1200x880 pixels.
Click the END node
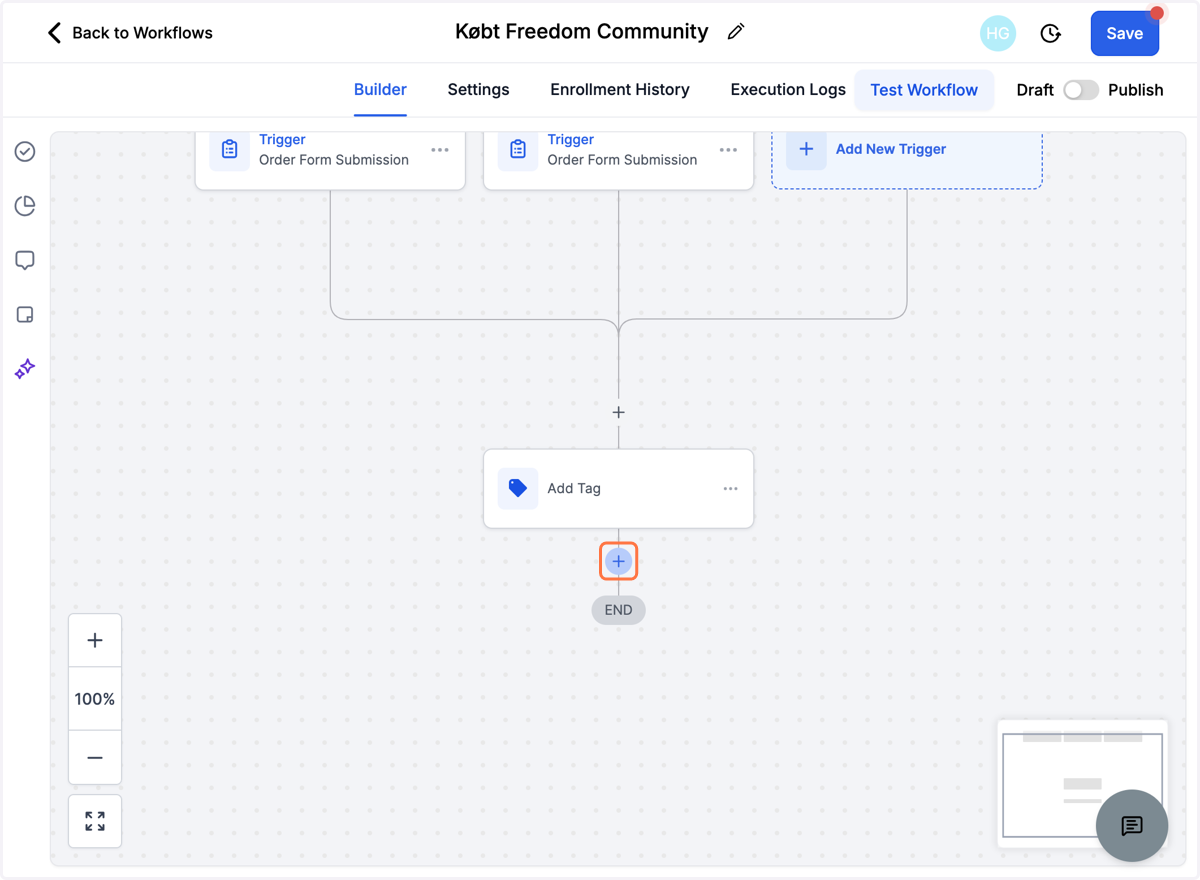tap(618, 610)
